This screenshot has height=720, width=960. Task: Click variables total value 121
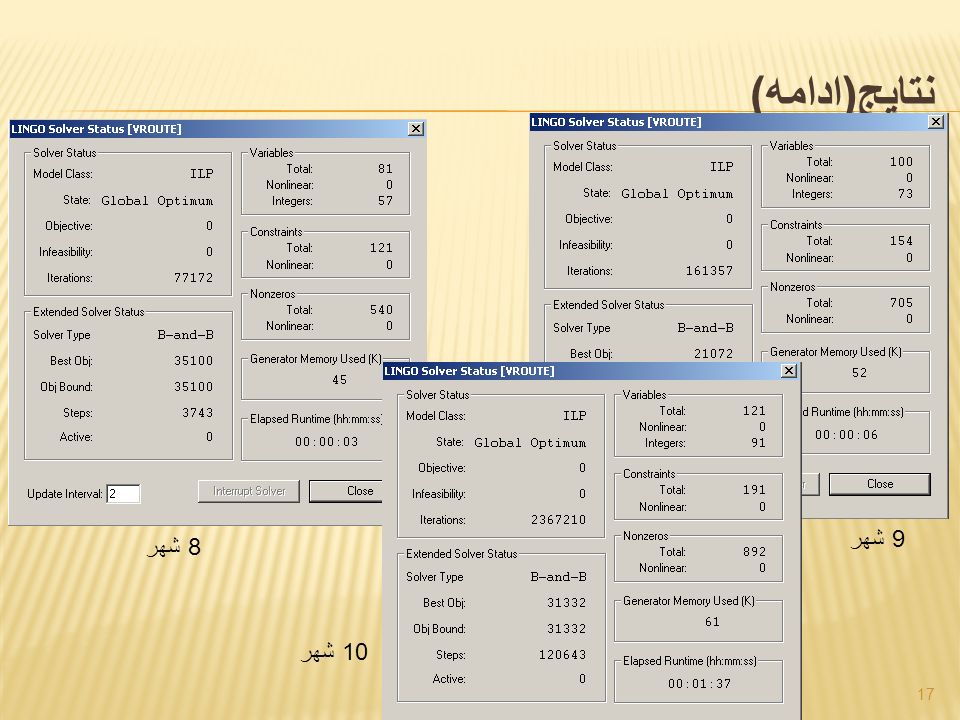point(754,410)
